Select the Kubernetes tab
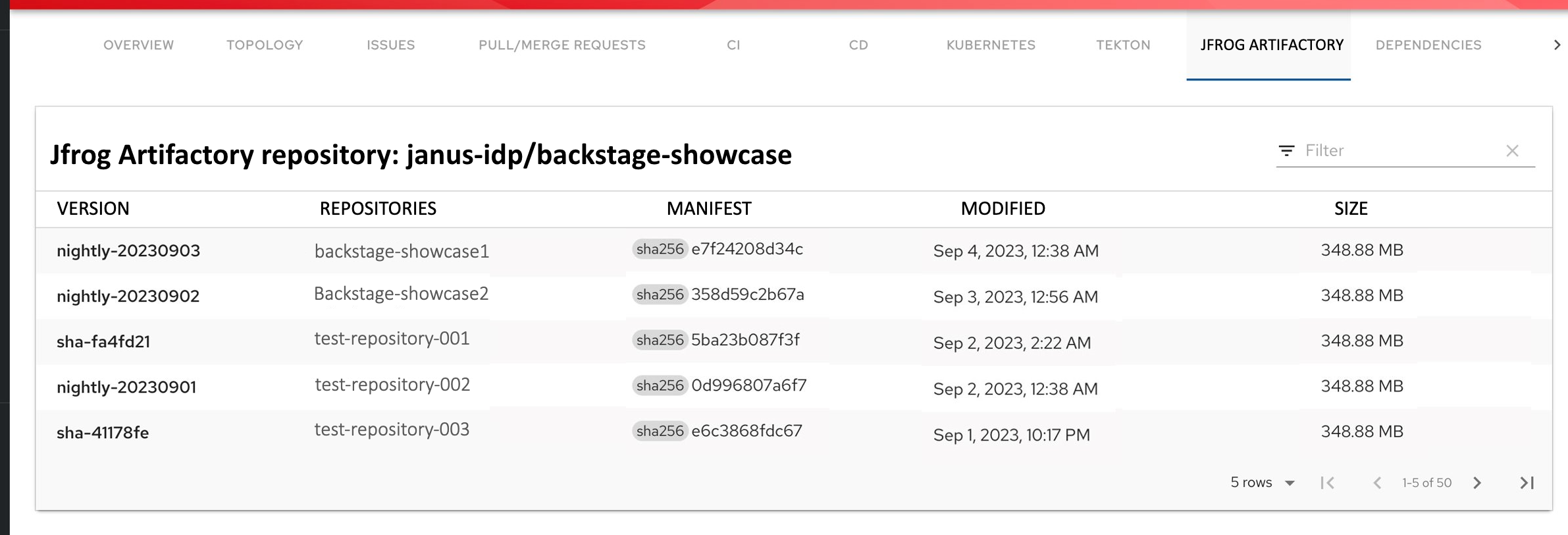Image resolution: width=1568 pixels, height=535 pixels. tap(991, 45)
